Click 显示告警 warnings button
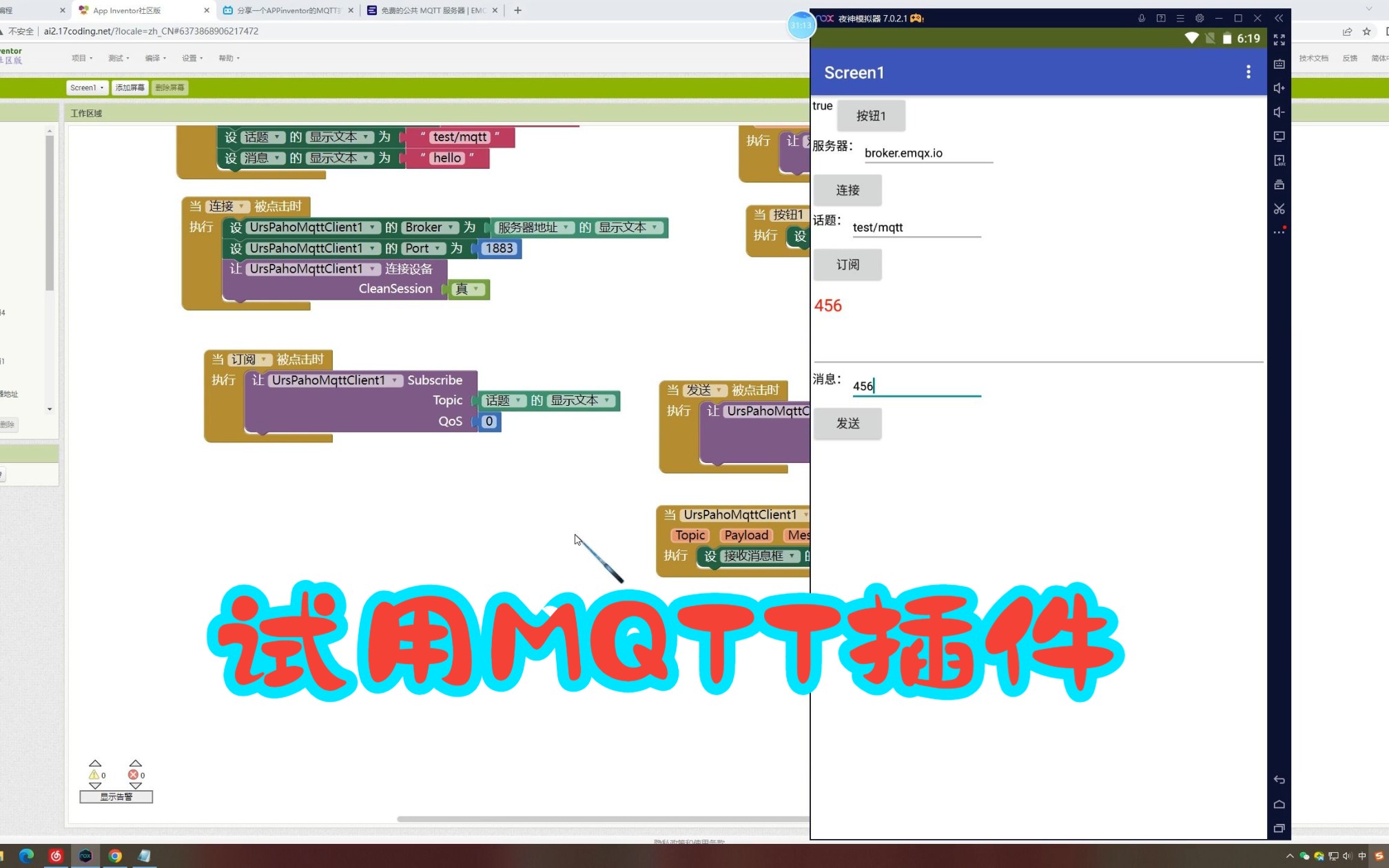1389x868 pixels. point(116,797)
